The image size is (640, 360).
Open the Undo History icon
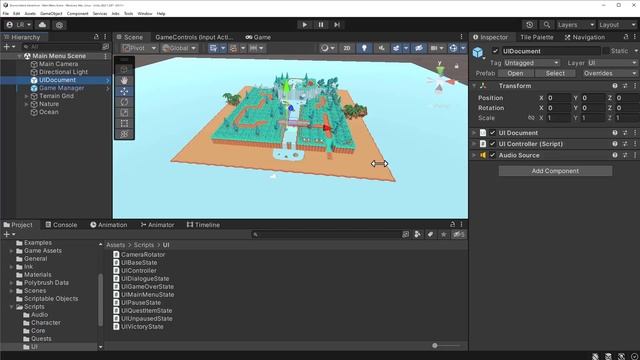point(529,25)
